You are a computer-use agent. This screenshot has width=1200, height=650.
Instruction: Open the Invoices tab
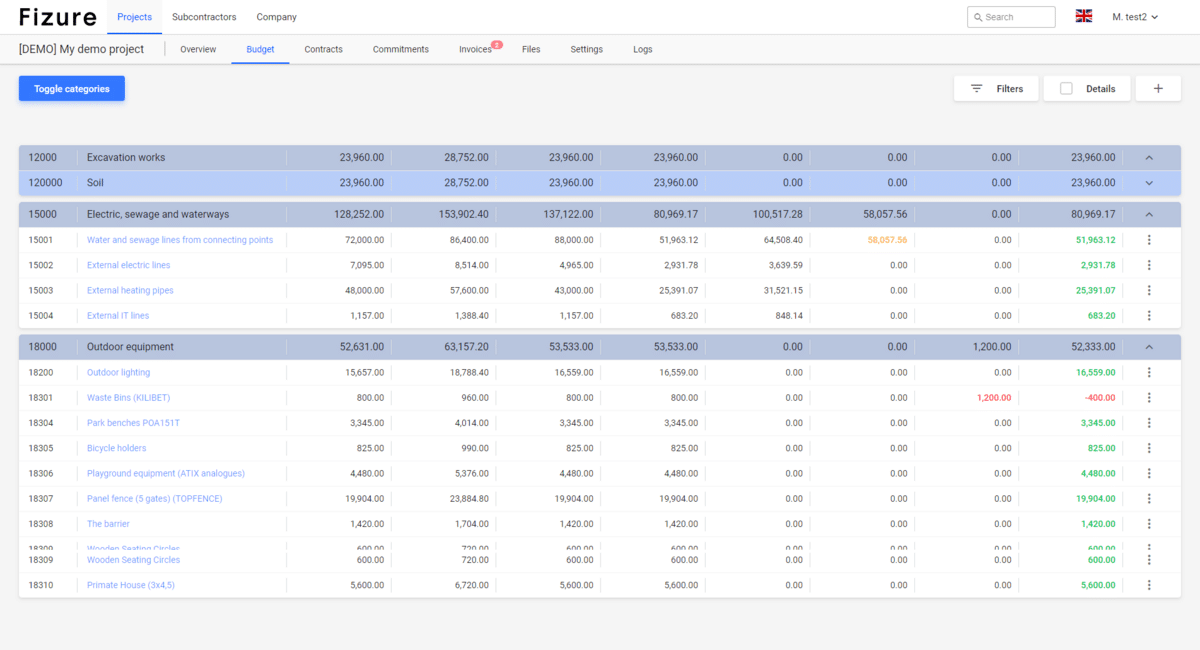pyautogui.click(x=475, y=49)
